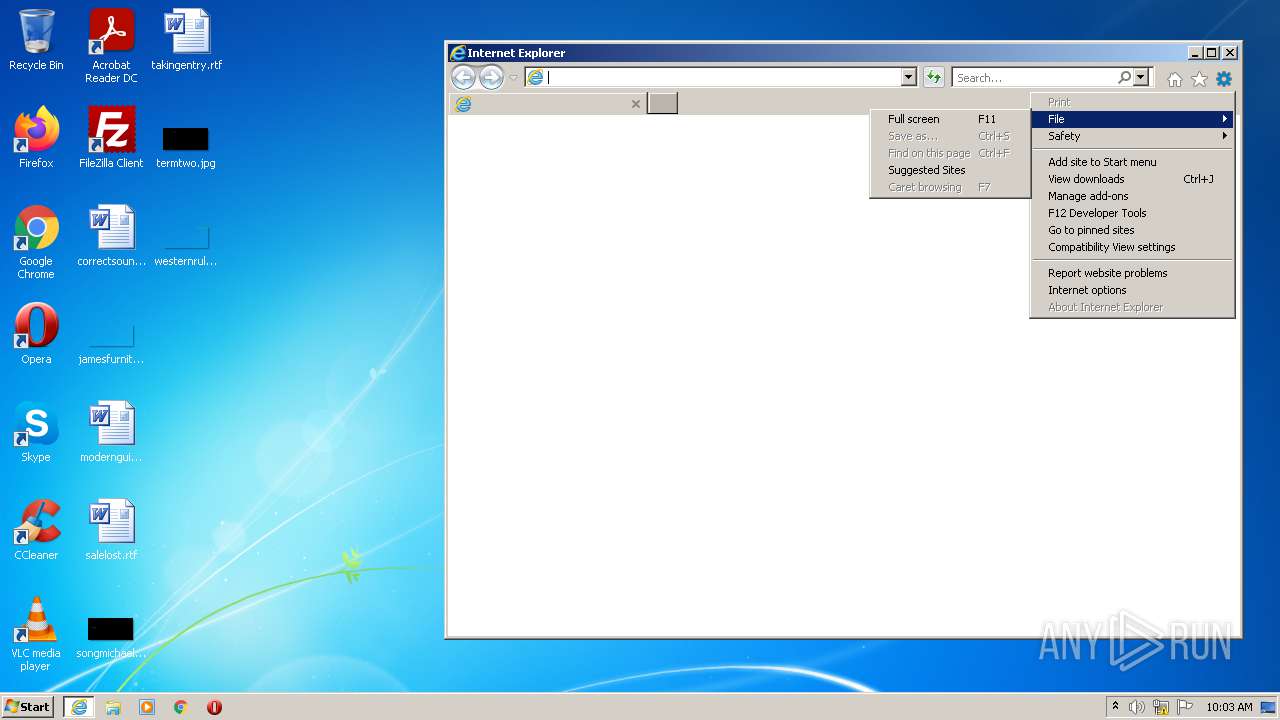Click the magnifier search icon
Viewport: 1280px width, 720px height.
point(1124,77)
